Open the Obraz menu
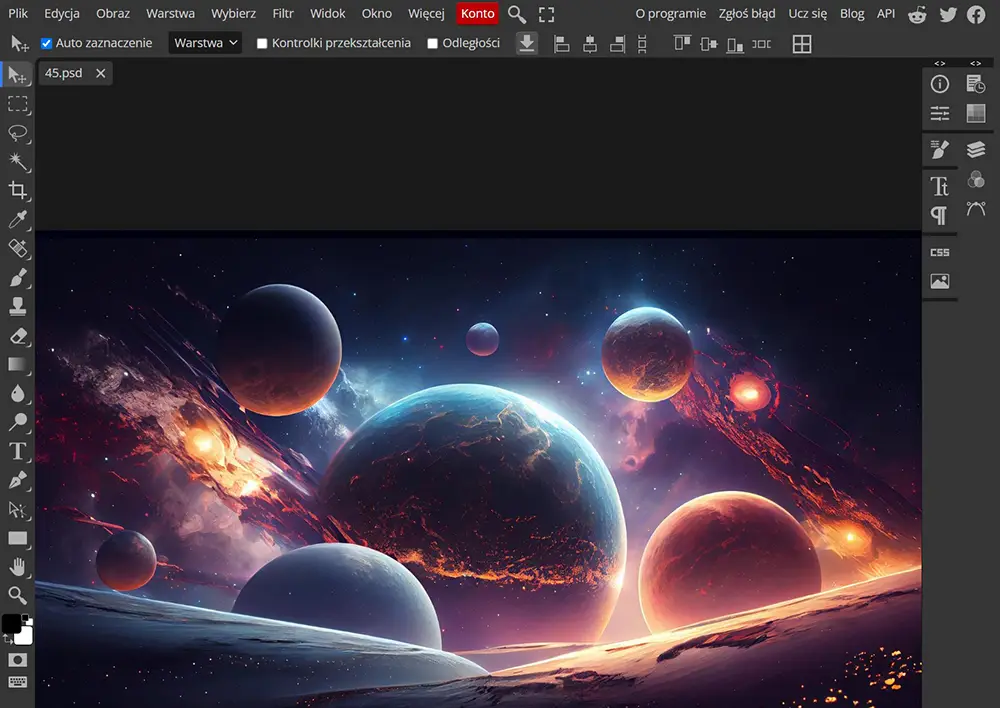Screen dimensions: 1000x708 coord(113,13)
